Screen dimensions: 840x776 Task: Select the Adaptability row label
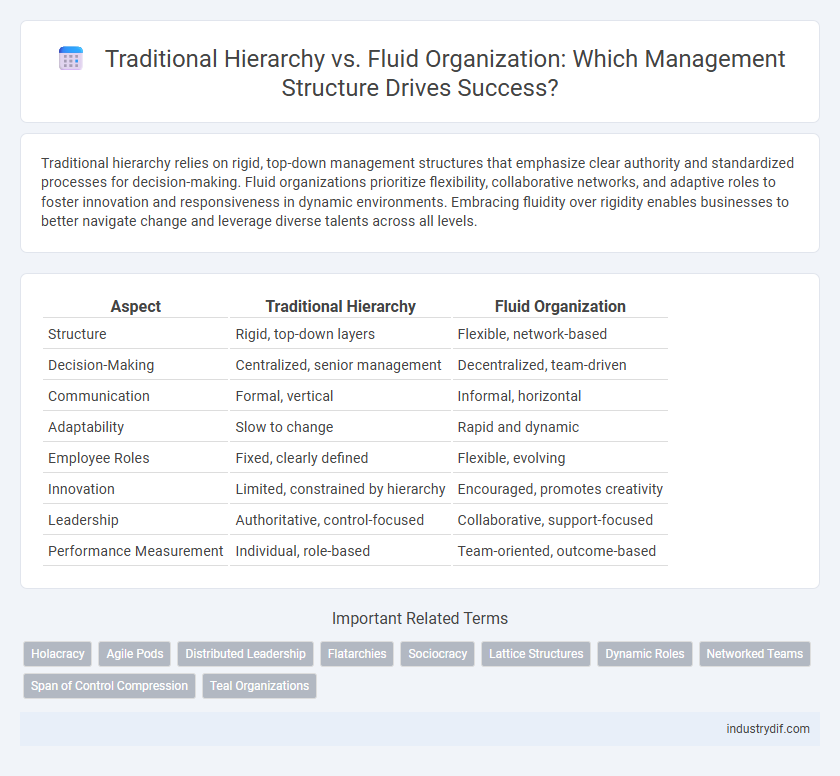pyautogui.click(x=136, y=427)
